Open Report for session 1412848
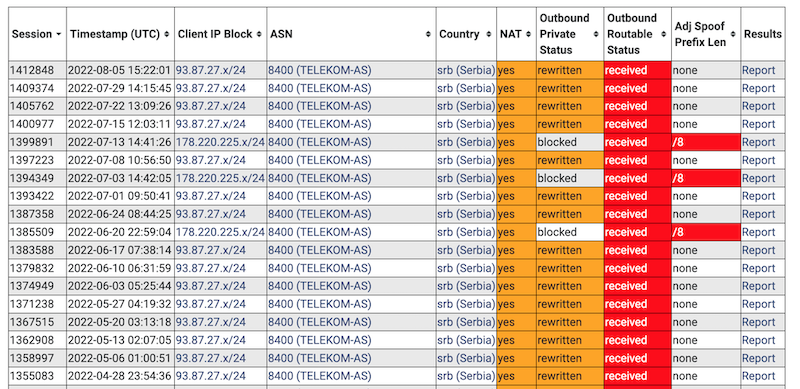 (758, 70)
